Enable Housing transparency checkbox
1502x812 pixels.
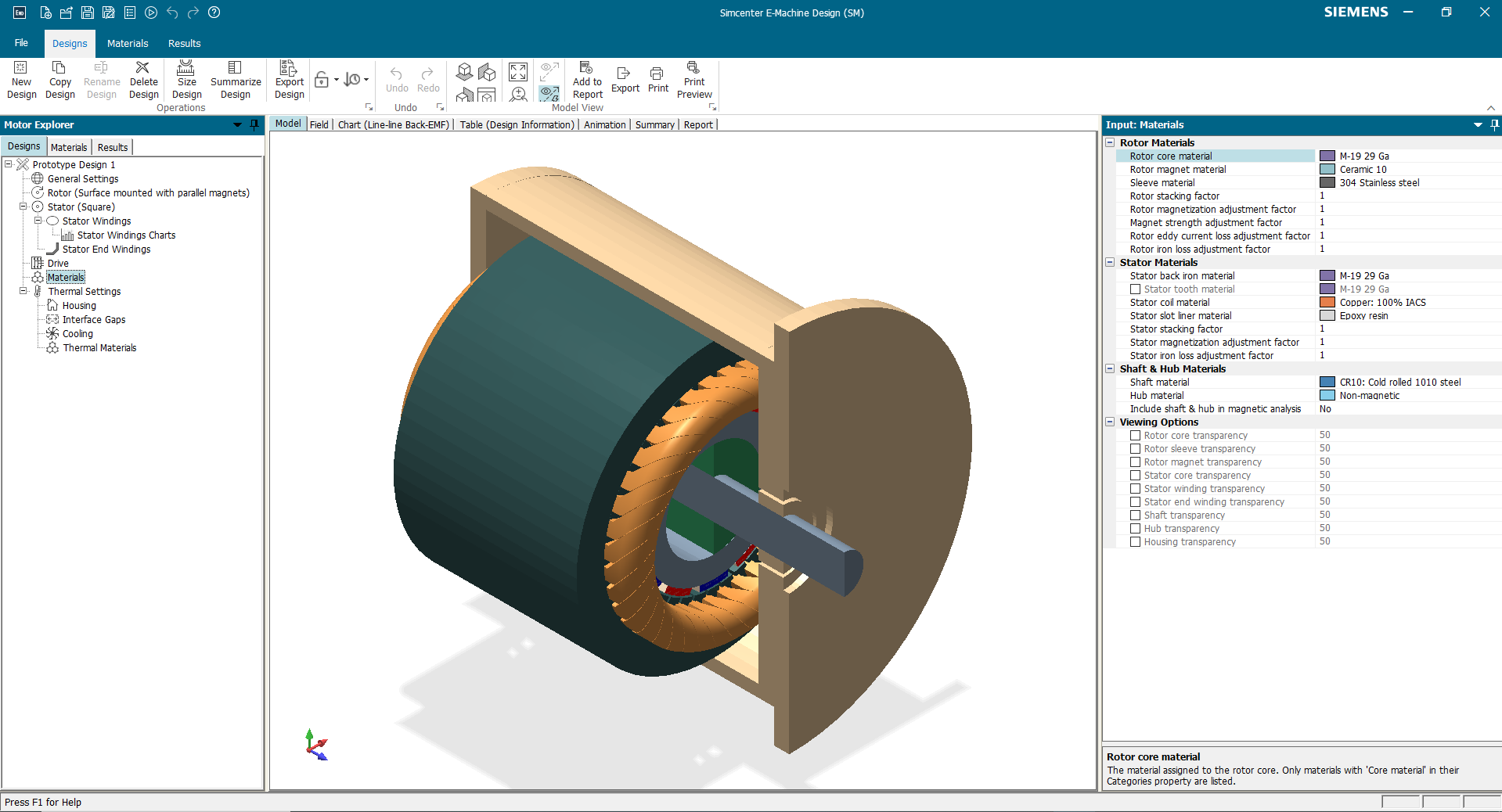click(1135, 542)
